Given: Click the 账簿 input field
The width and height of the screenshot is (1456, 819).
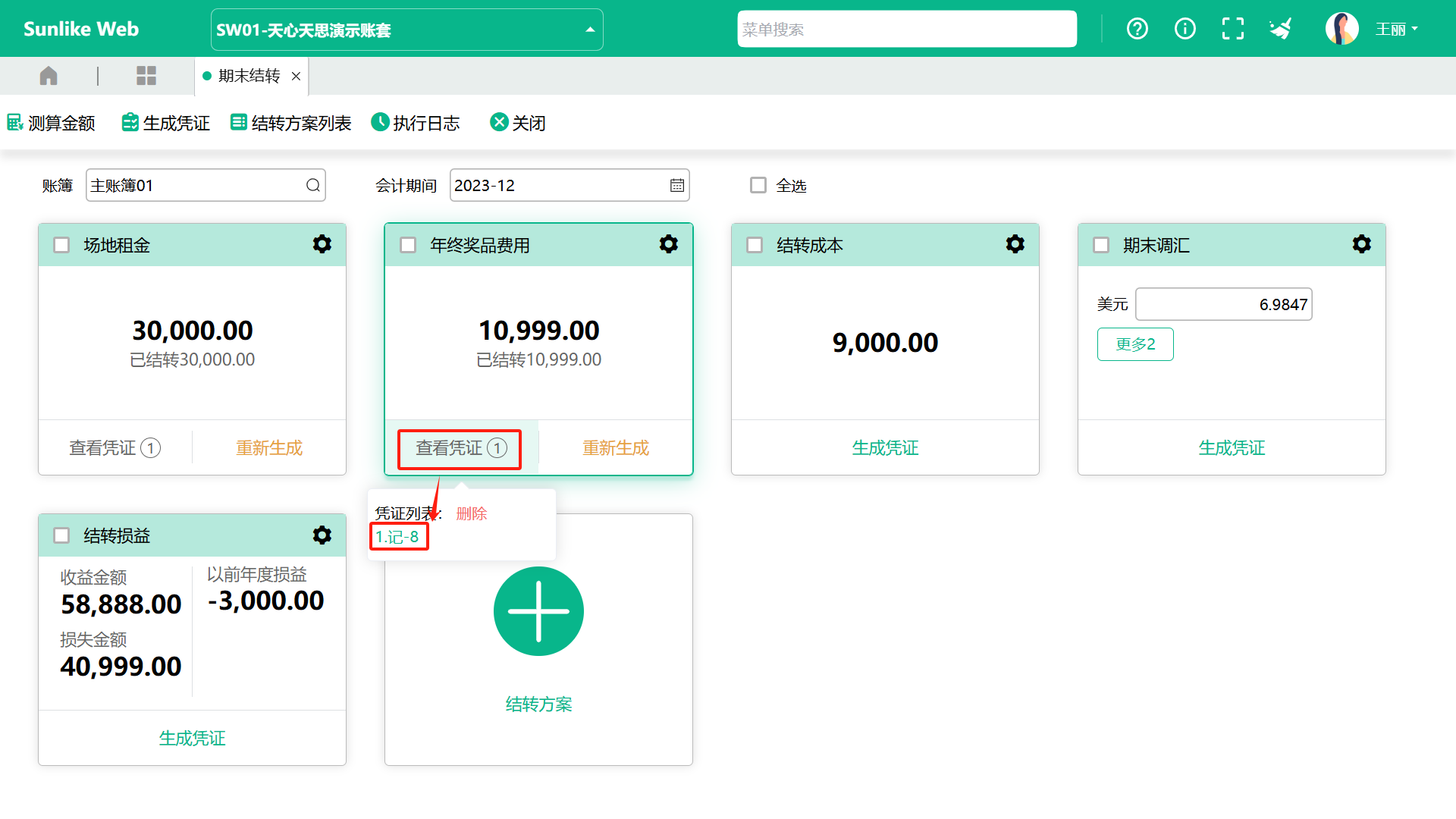Looking at the screenshot, I should coord(206,186).
